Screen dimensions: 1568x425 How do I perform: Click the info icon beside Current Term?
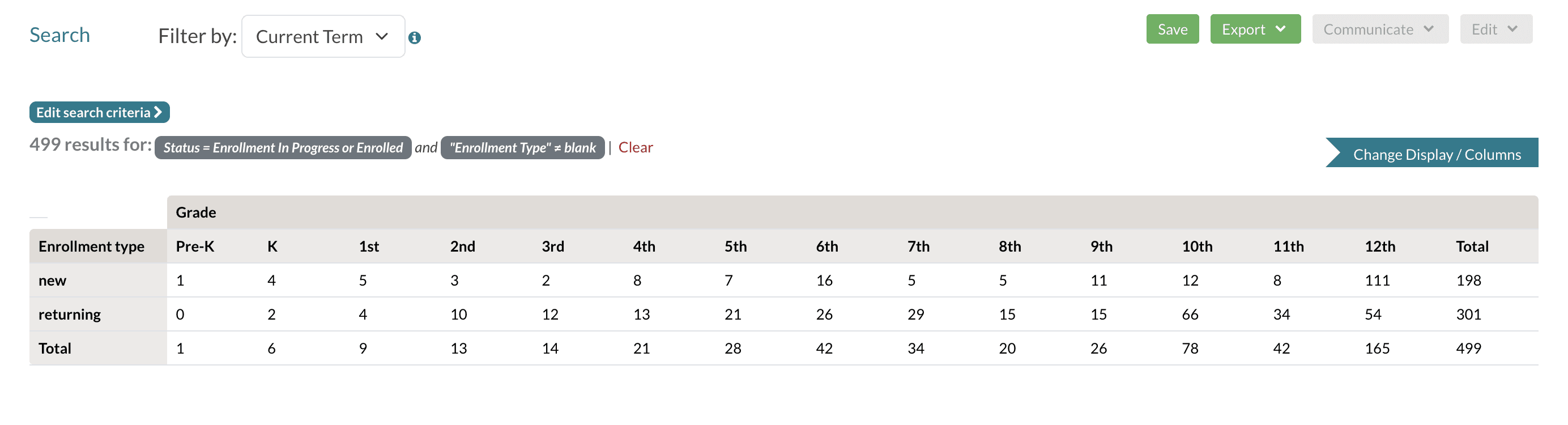[415, 38]
